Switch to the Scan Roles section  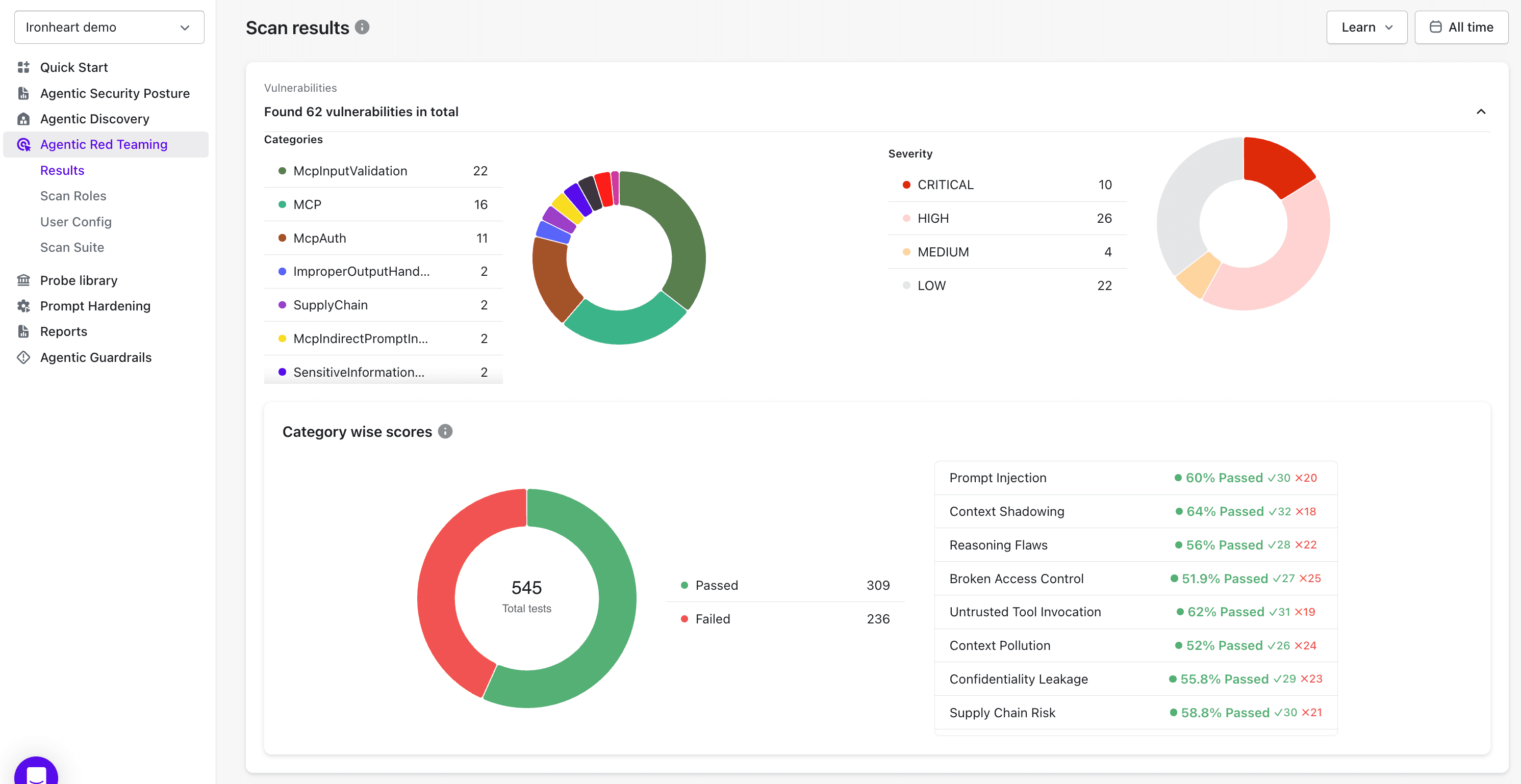(x=73, y=195)
